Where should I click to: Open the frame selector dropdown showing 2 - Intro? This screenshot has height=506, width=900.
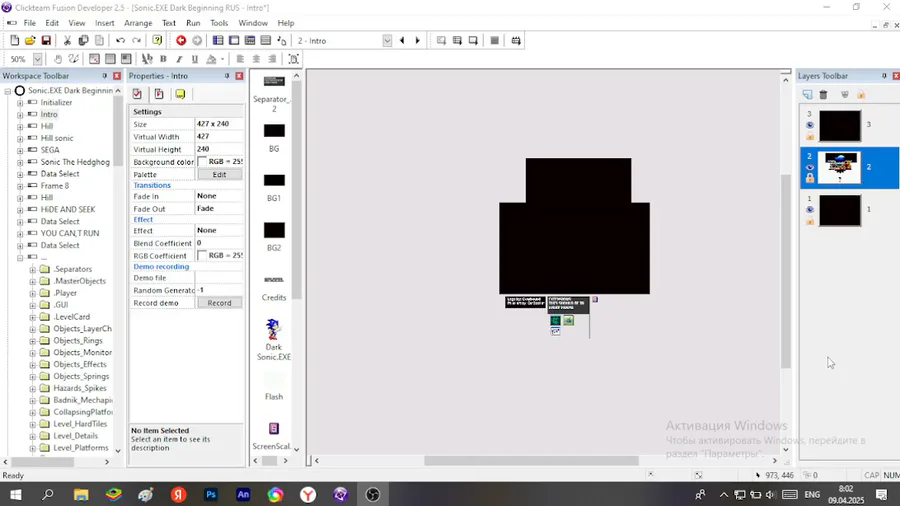(387, 41)
